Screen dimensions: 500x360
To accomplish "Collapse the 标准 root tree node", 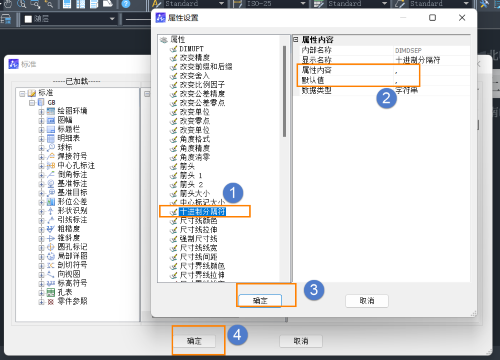I will pos(22,93).
